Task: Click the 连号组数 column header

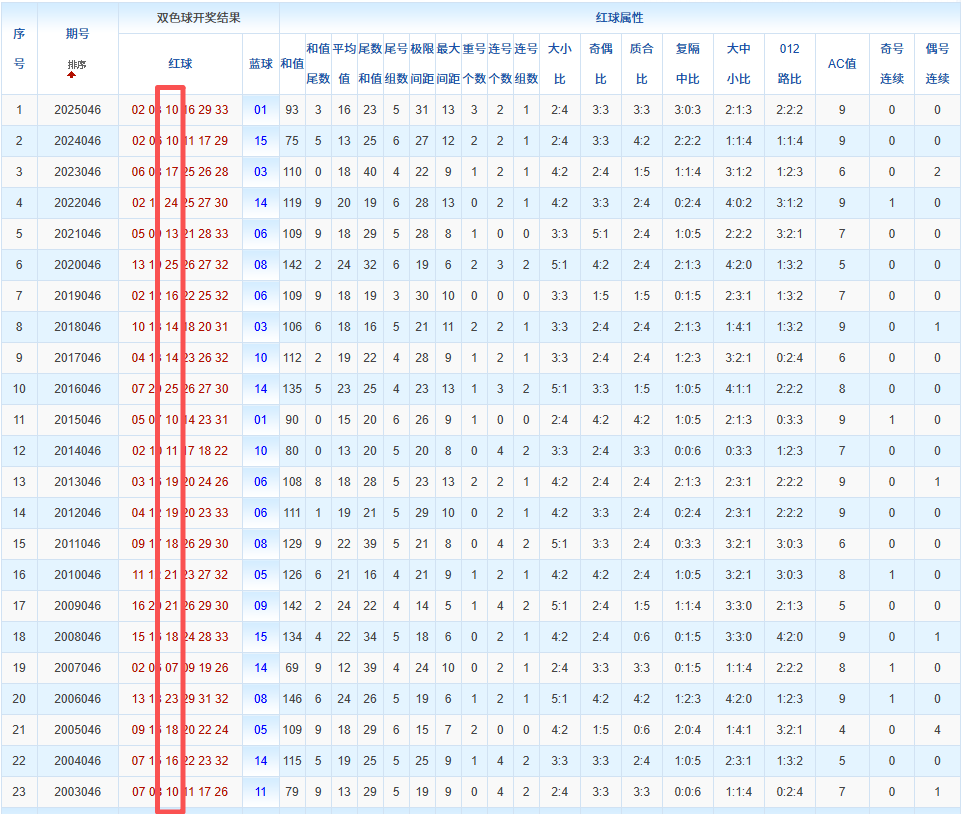Action: click(526, 64)
